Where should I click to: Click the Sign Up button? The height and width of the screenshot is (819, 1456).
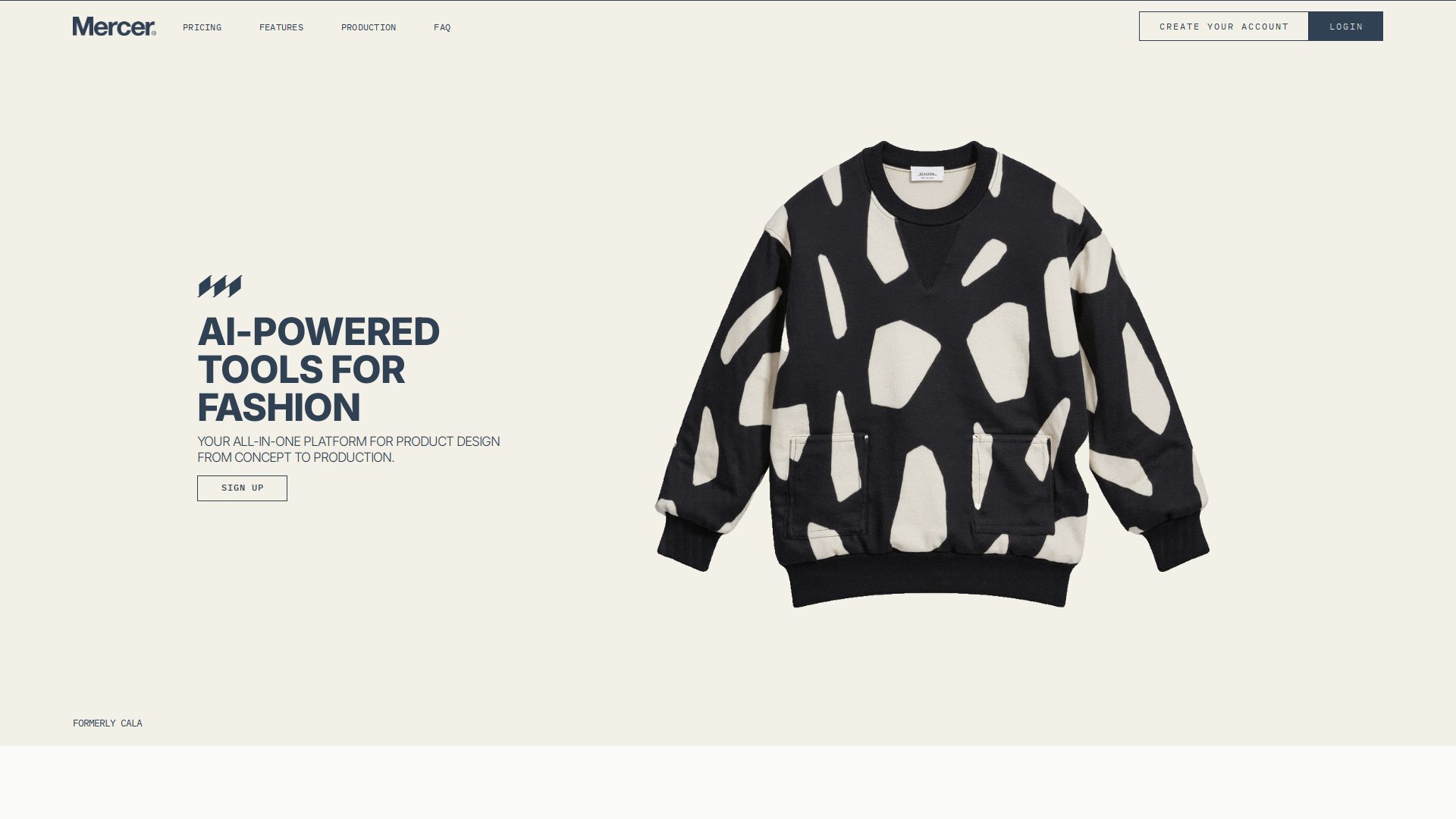(x=242, y=488)
